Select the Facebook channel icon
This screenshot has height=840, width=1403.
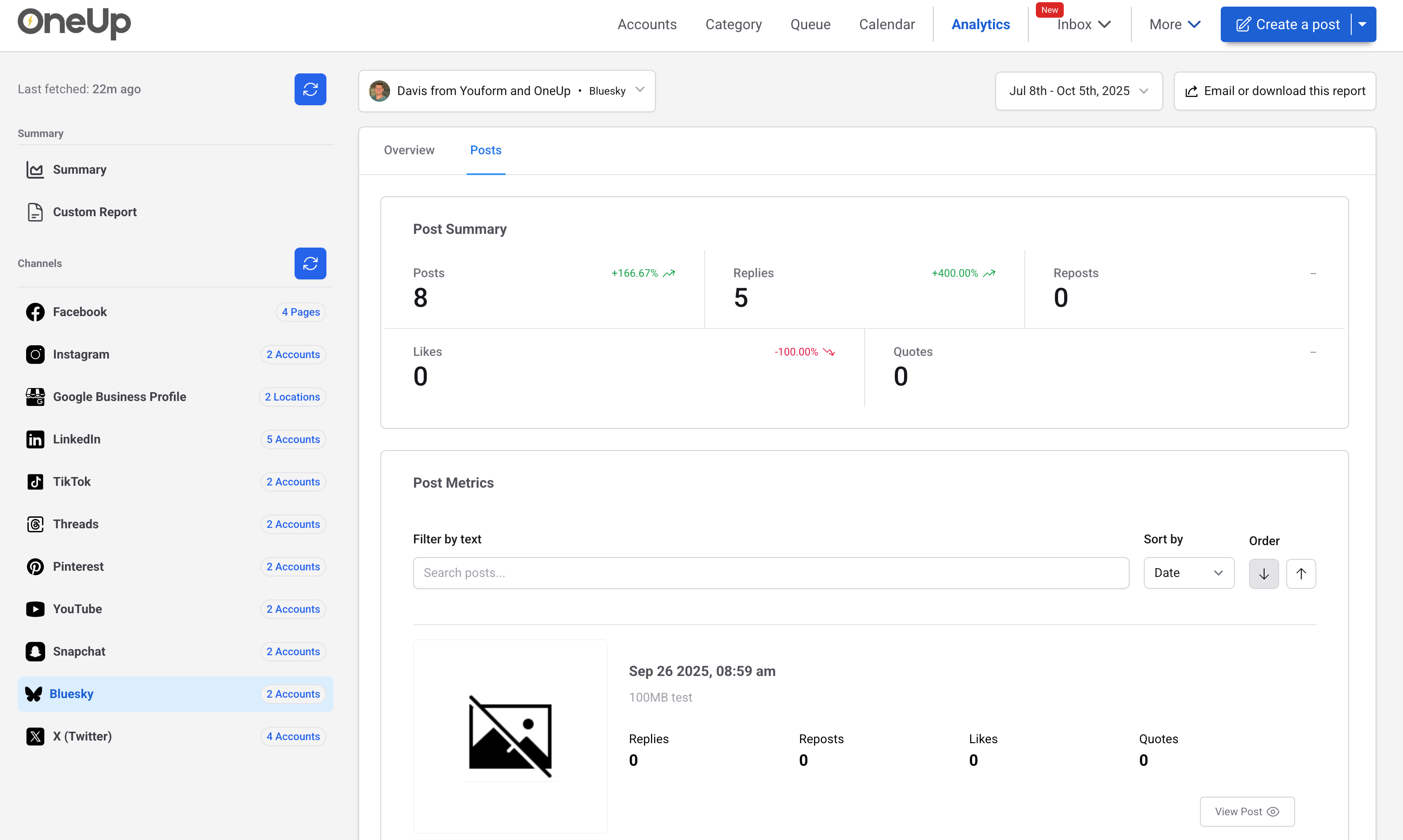[x=35, y=312]
